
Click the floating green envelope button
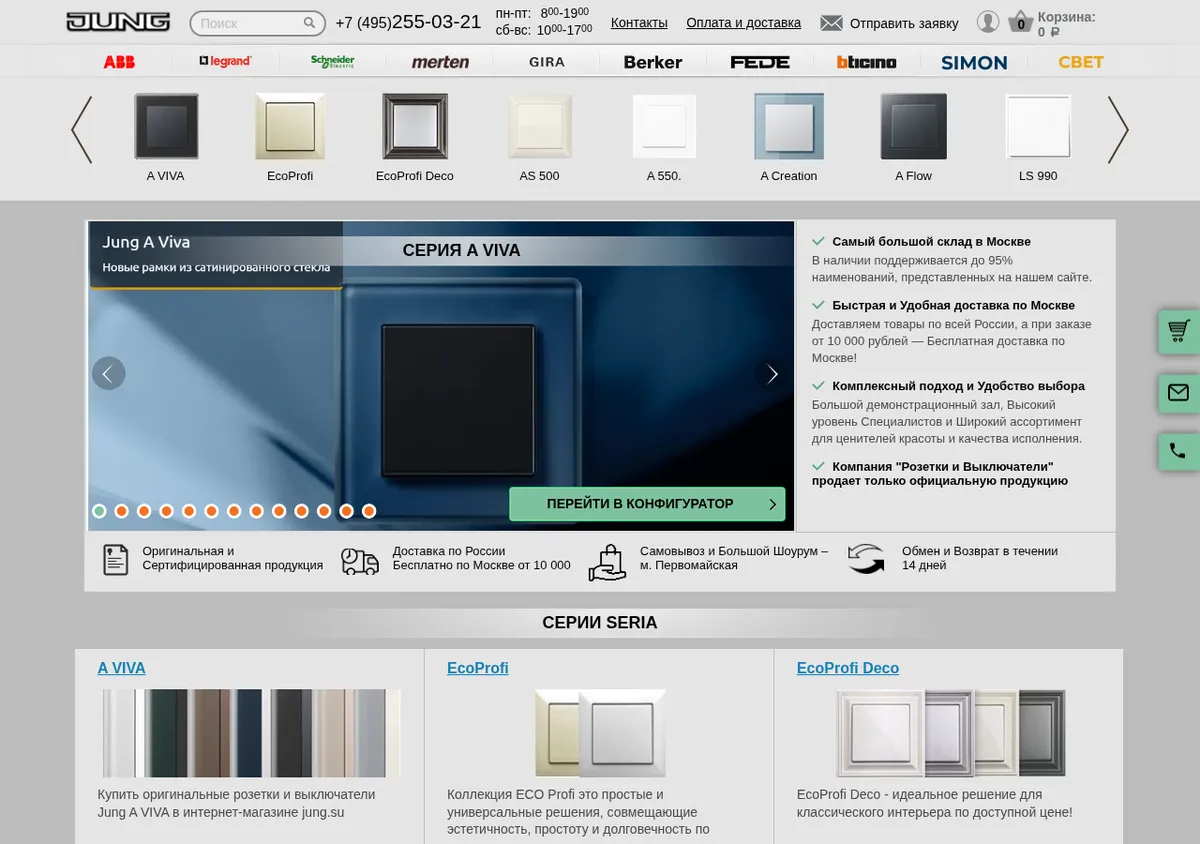(1179, 393)
